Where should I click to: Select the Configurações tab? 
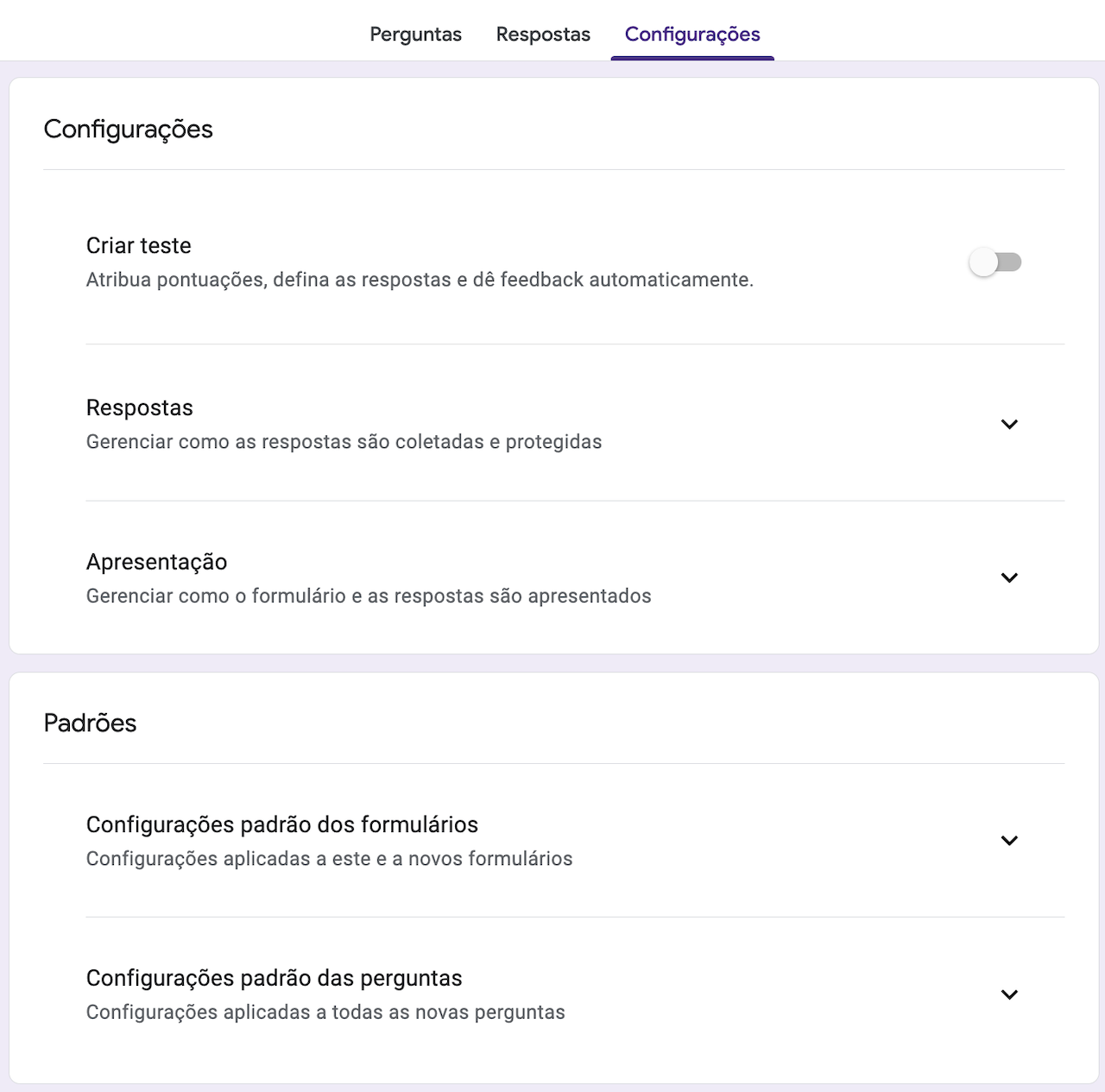(x=692, y=35)
